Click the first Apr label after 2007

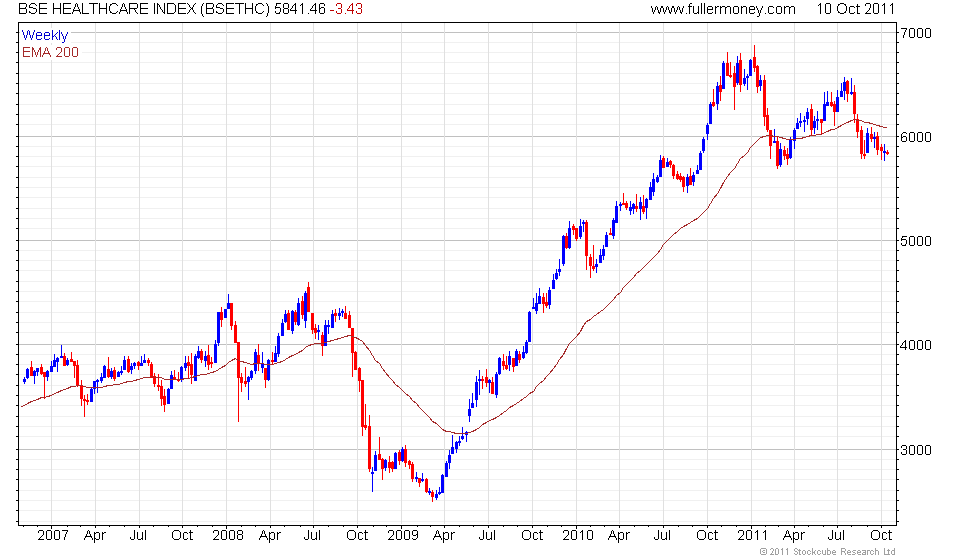[96, 535]
